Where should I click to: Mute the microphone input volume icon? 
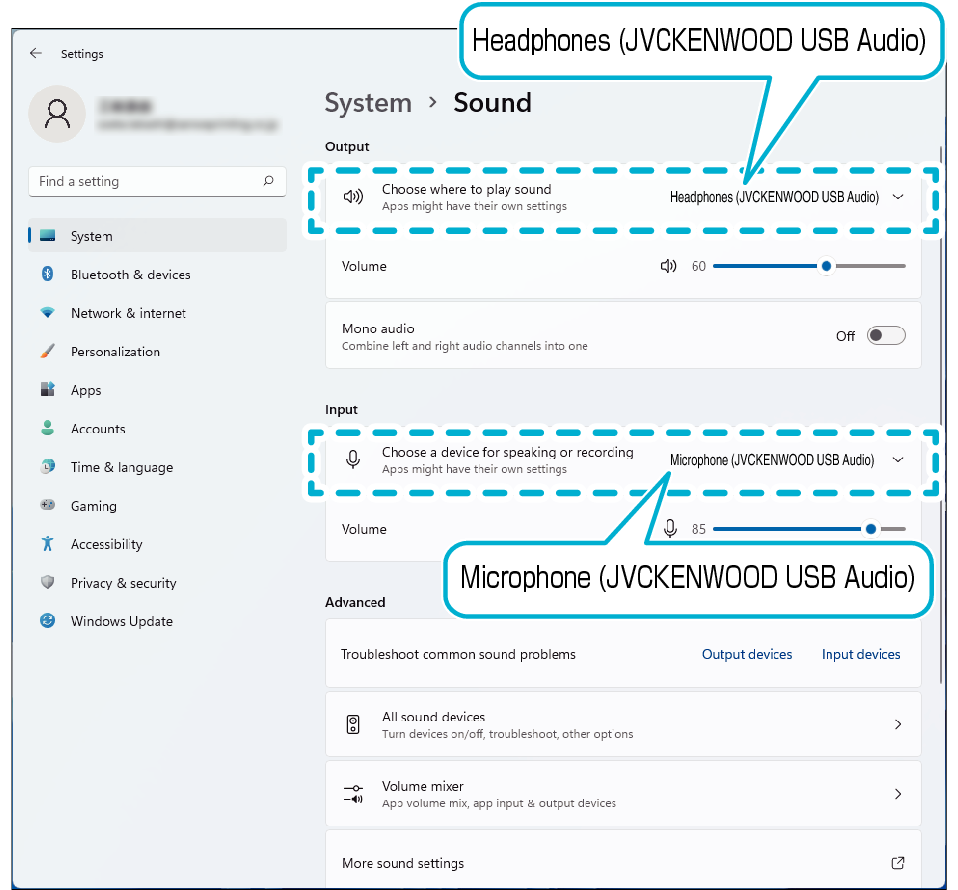click(670, 529)
